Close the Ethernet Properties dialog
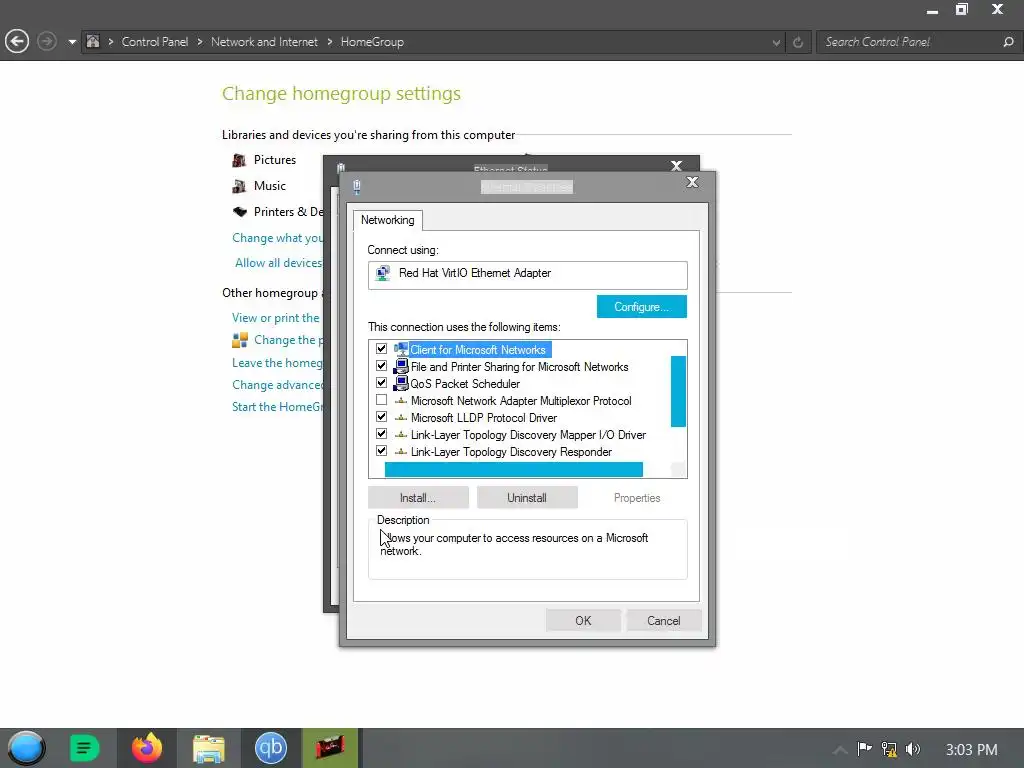The width and height of the screenshot is (1024, 768). [x=692, y=182]
